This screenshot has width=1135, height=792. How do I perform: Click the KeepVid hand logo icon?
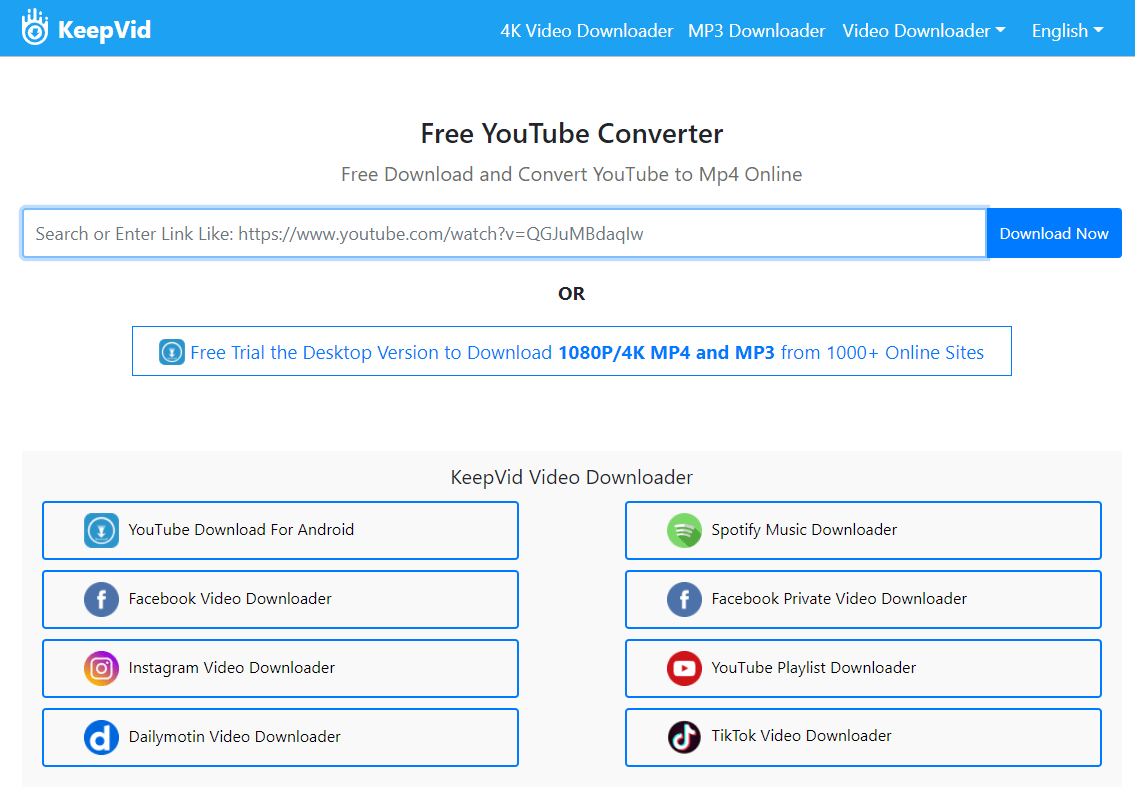click(x=35, y=30)
